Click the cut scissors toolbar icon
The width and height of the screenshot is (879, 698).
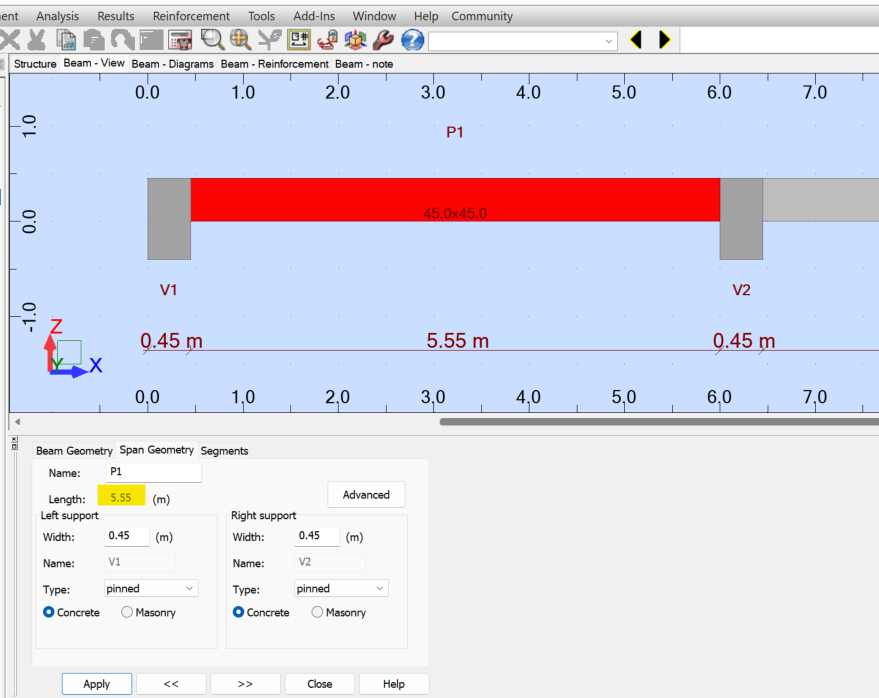[x=37, y=40]
